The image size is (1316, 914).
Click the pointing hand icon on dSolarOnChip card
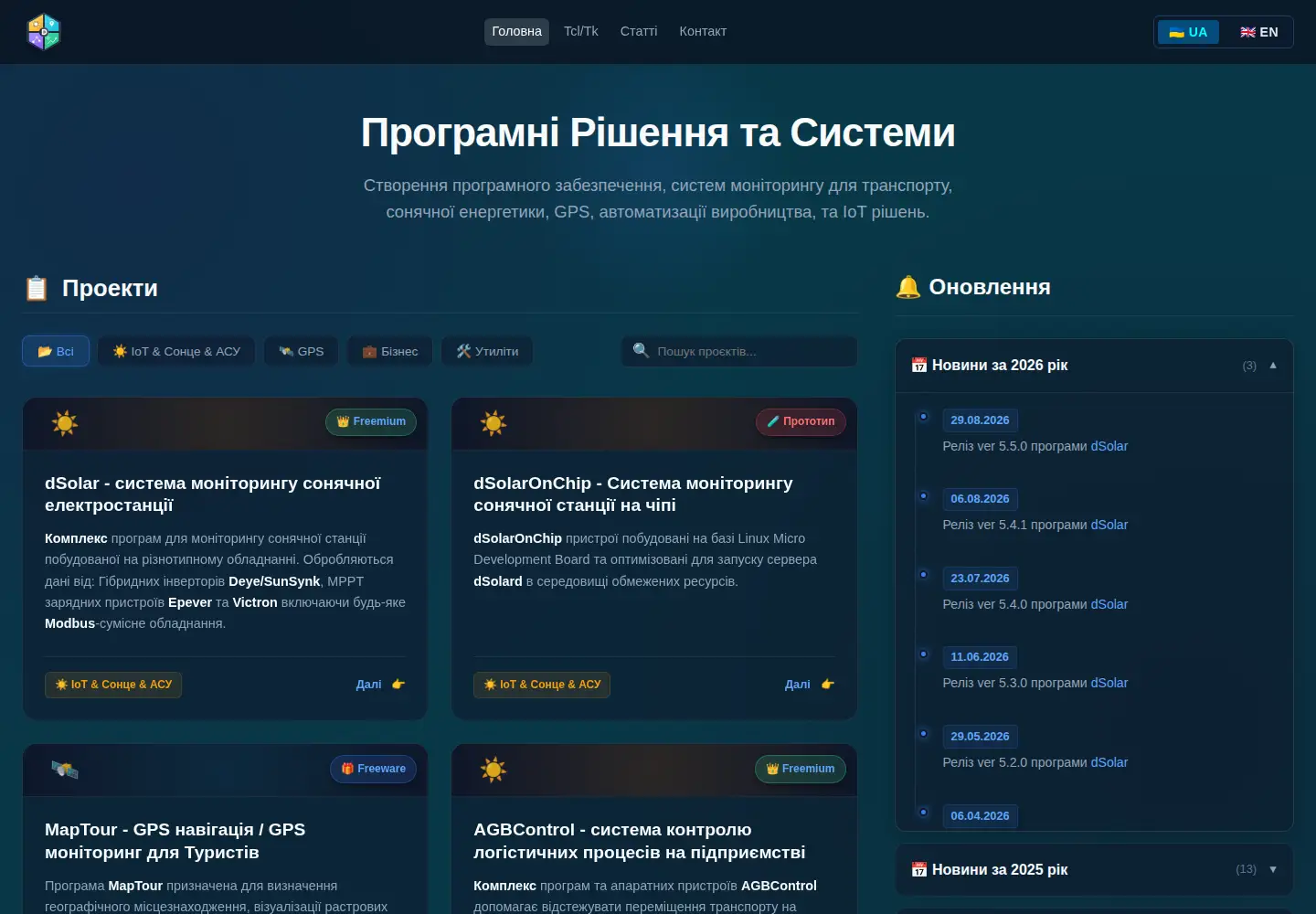coord(828,684)
